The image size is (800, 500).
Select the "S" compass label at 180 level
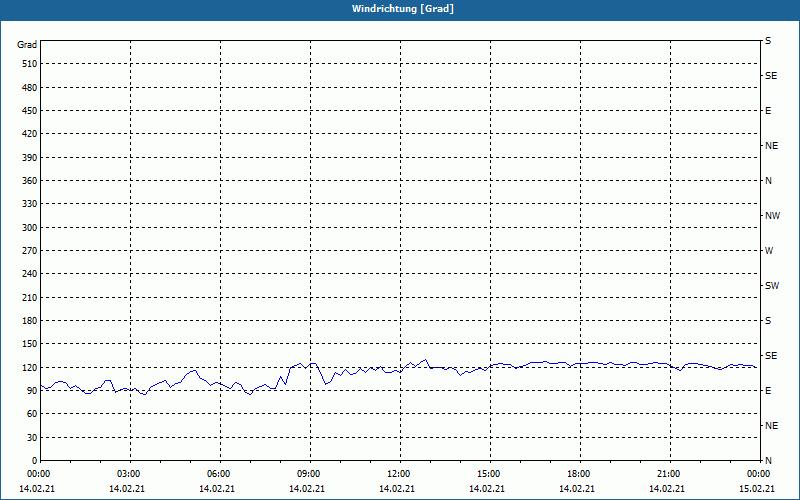point(768,321)
